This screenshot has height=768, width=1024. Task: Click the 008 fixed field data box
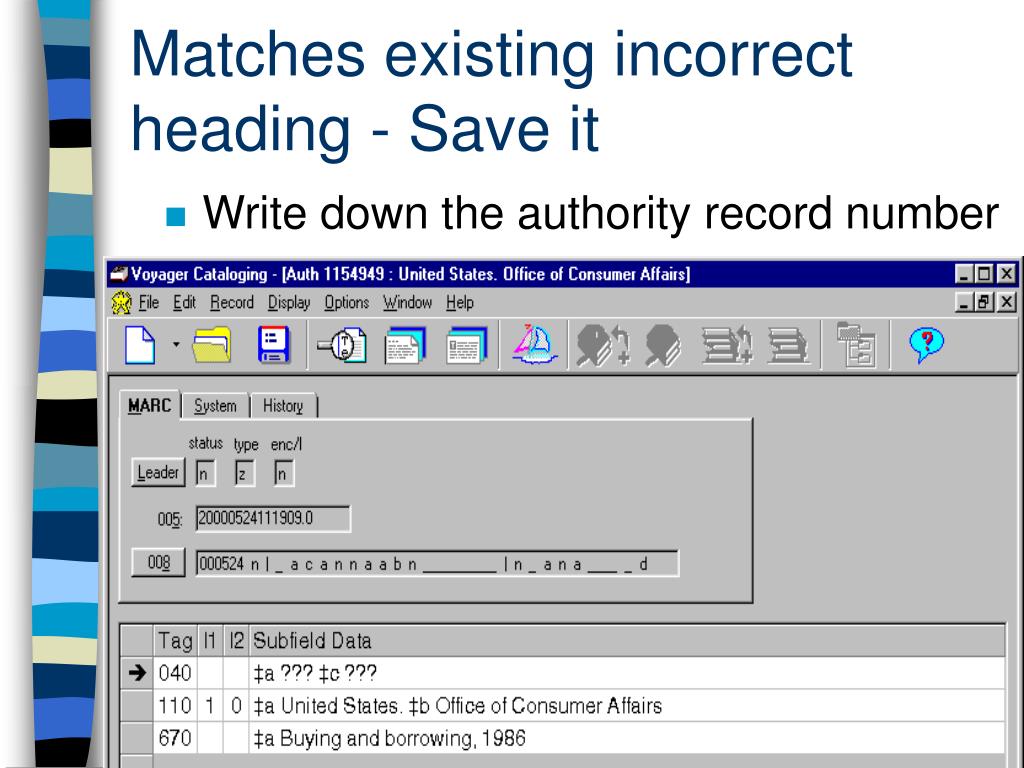tap(437, 564)
